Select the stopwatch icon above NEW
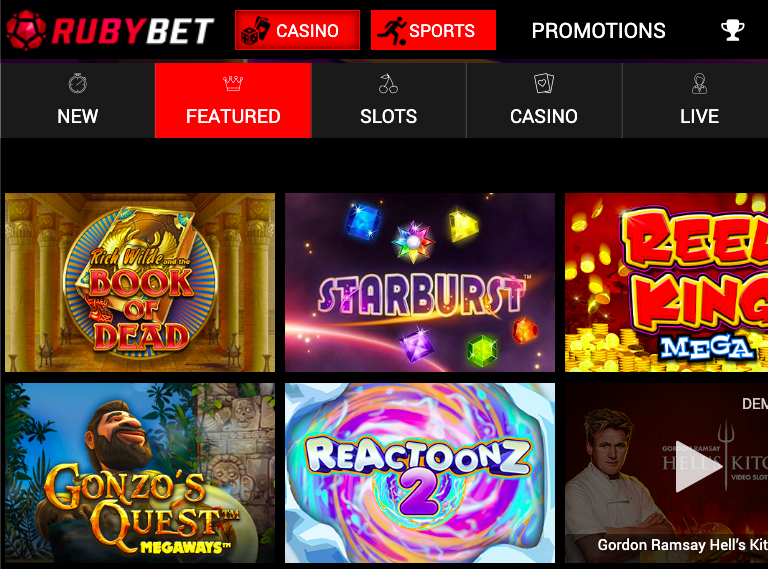Screen dimensions: 768x569 (77, 83)
